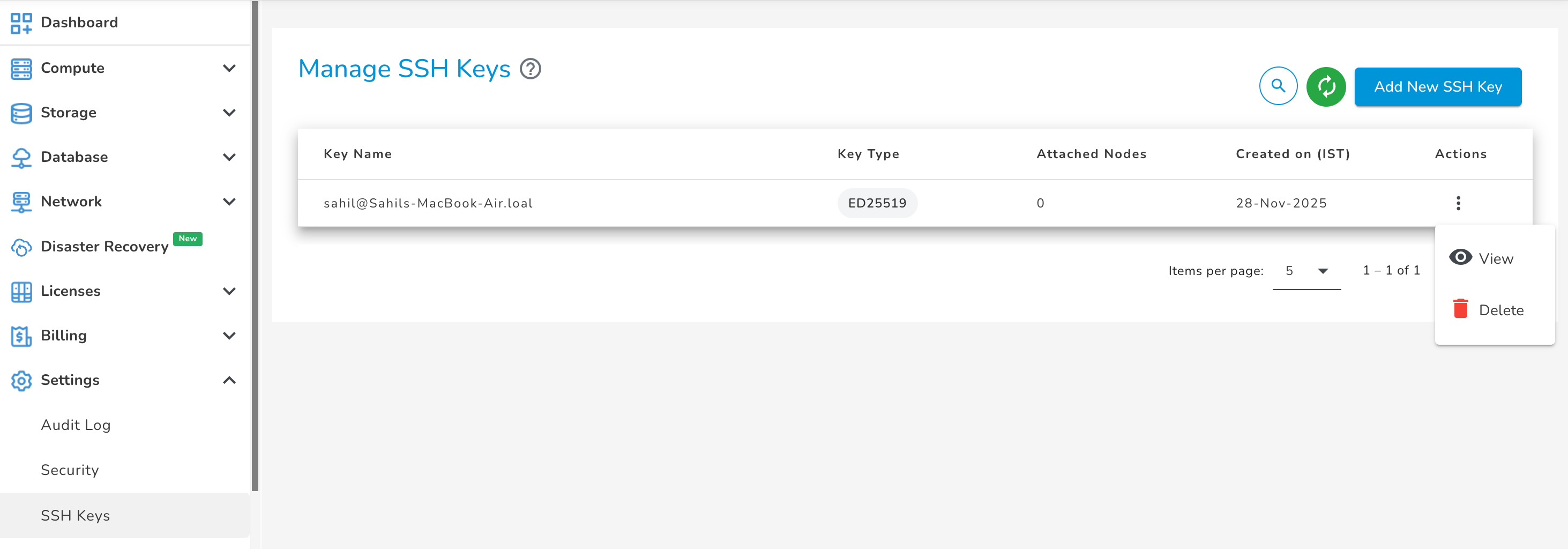
Task: Click the help question mark icon
Action: pos(530,69)
